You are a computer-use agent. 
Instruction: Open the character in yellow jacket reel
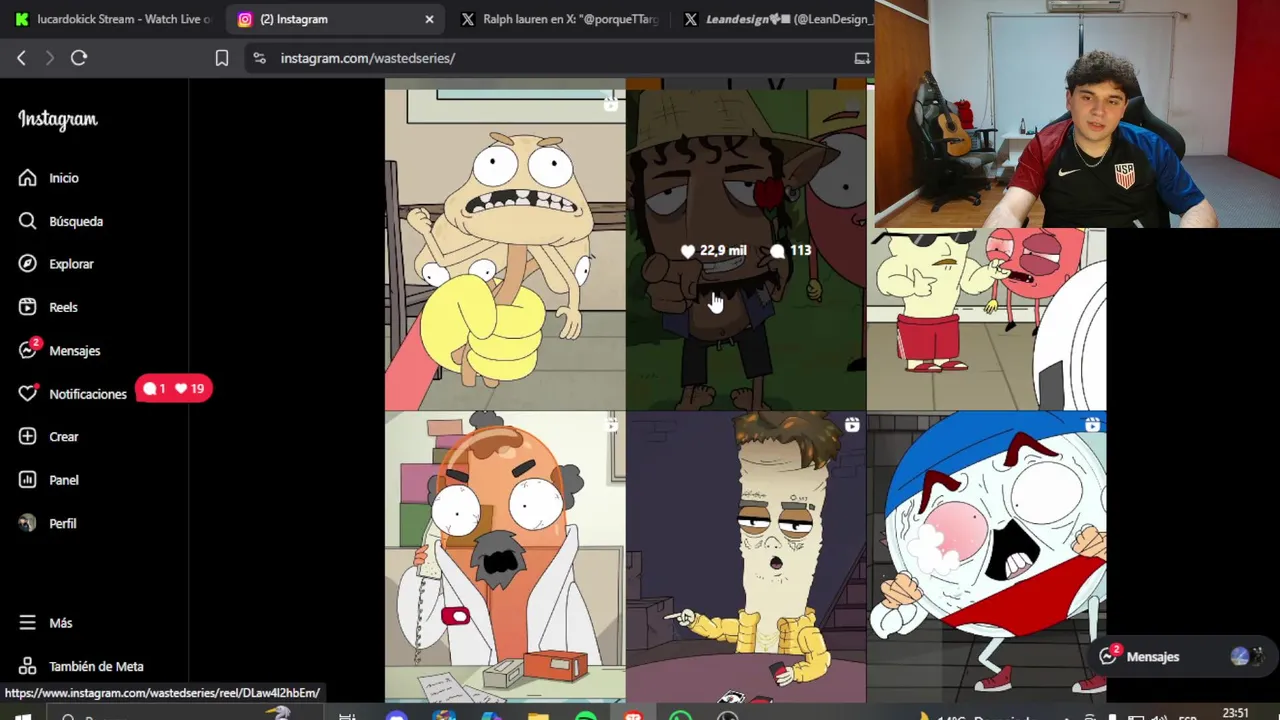[746, 557]
